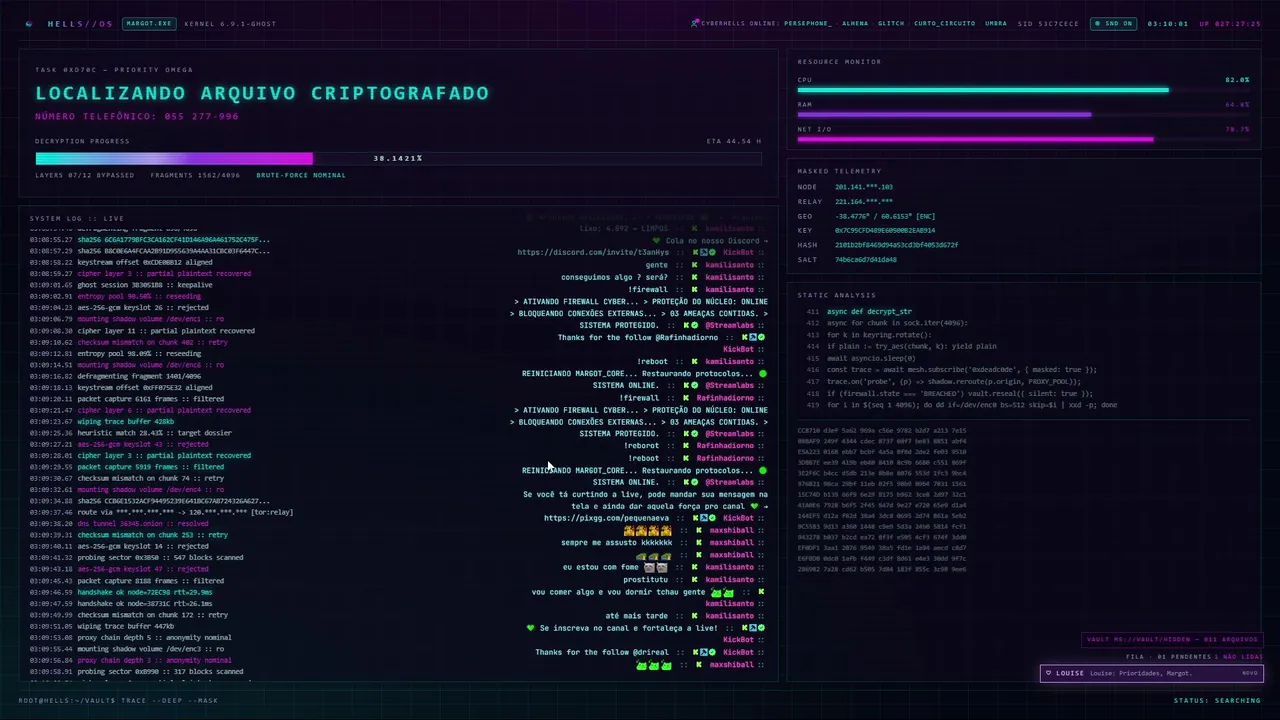
Task: Select user CURTO_CIRCUITO in online list
Action: pyautogui.click(x=945, y=23)
